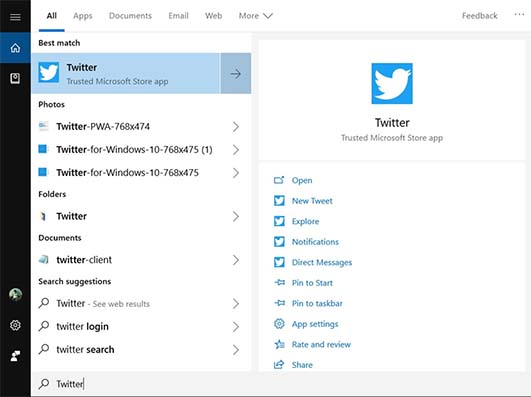Click the folder icon of the Twitter folder

[43, 216]
